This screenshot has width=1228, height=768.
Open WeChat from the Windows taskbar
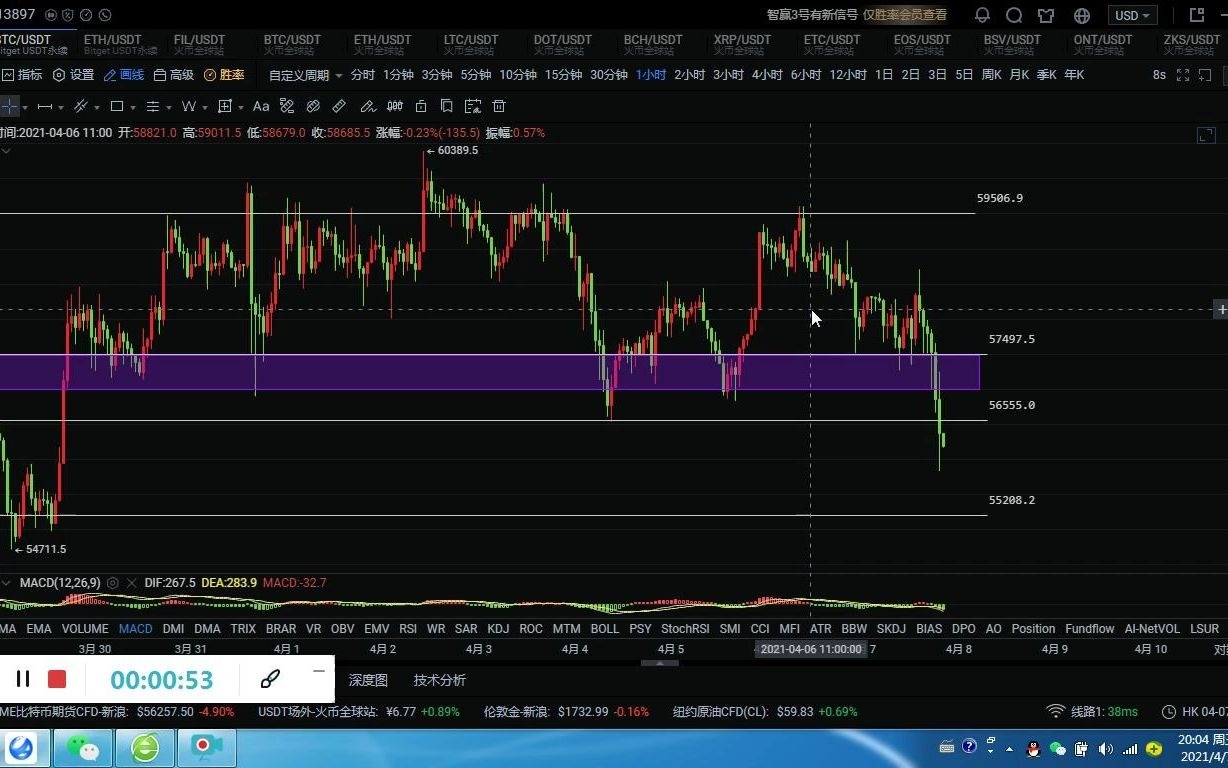[x=81, y=748]
